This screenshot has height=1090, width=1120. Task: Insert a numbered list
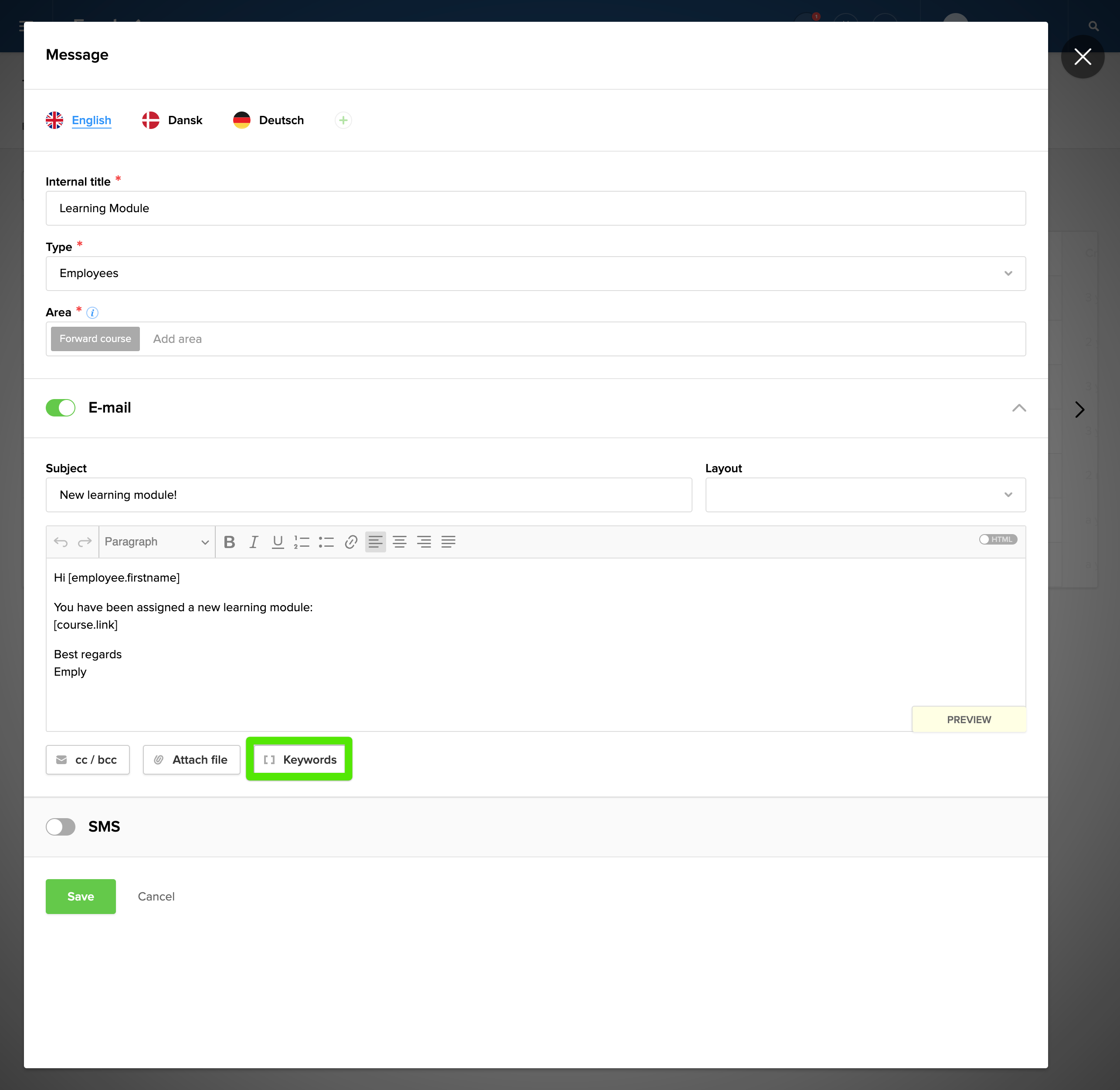tap(302, 542)
